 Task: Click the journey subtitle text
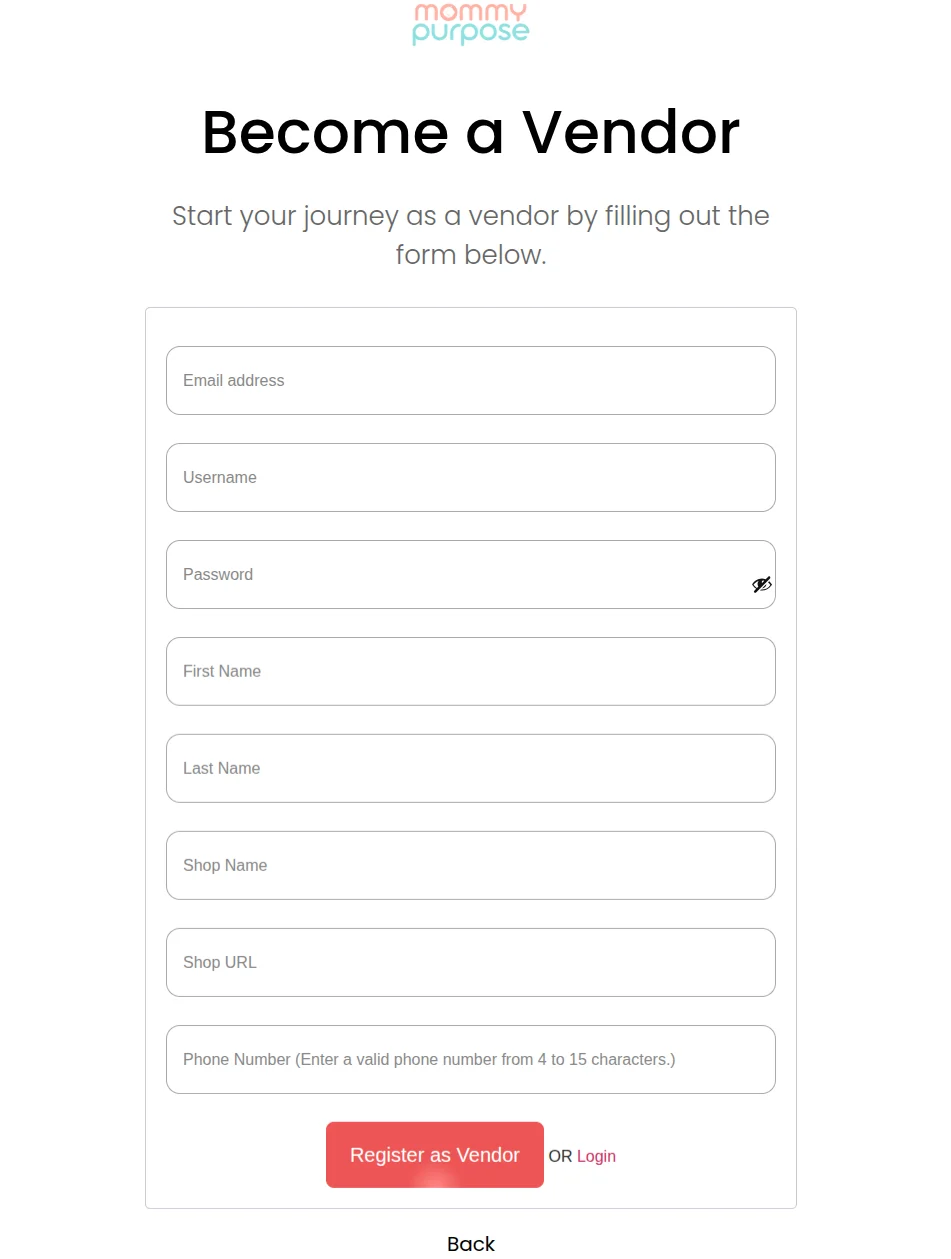tap(470, 235)
